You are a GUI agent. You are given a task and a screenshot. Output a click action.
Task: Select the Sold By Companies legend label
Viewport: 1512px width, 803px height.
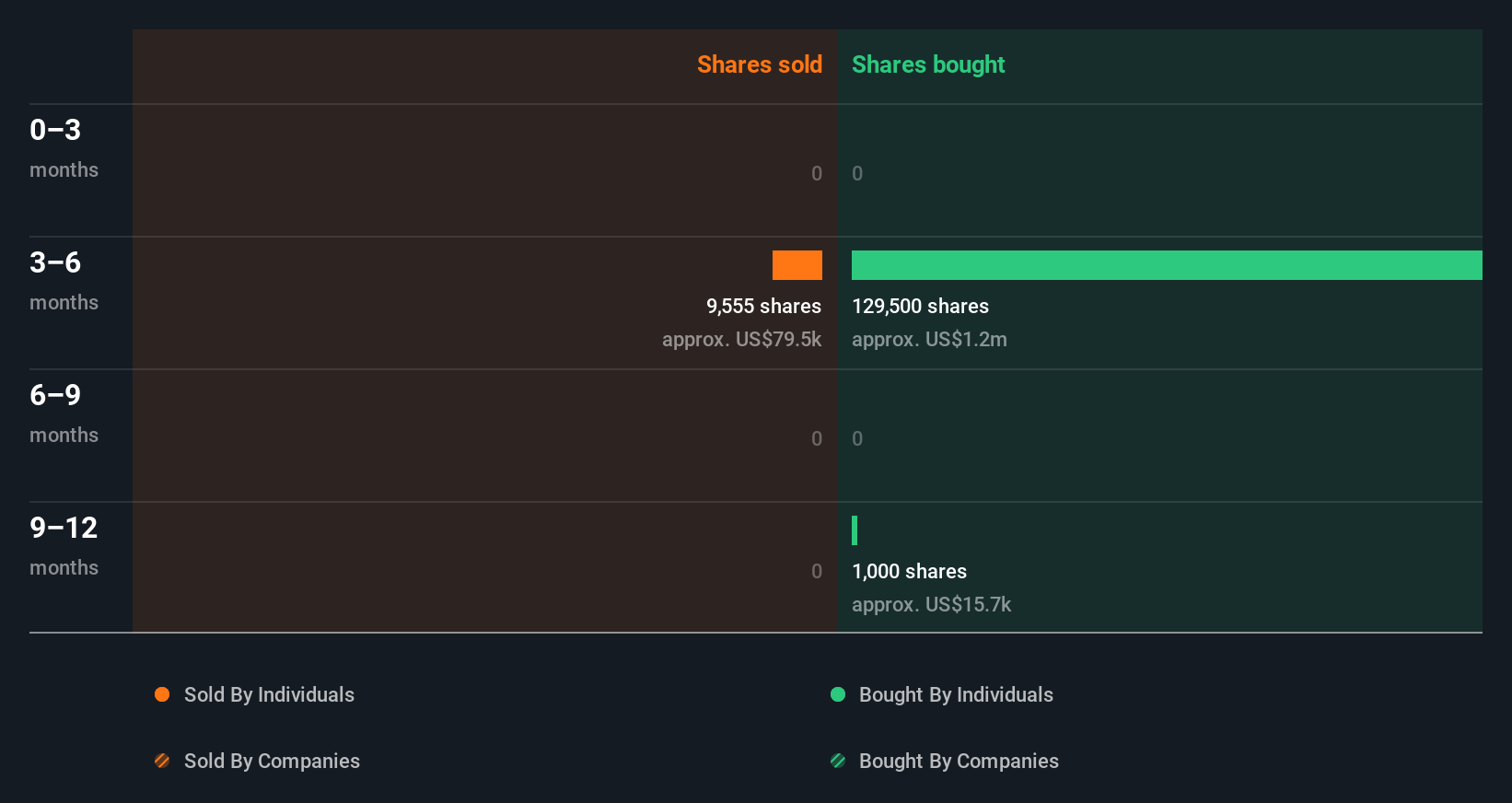coord(272,762)
